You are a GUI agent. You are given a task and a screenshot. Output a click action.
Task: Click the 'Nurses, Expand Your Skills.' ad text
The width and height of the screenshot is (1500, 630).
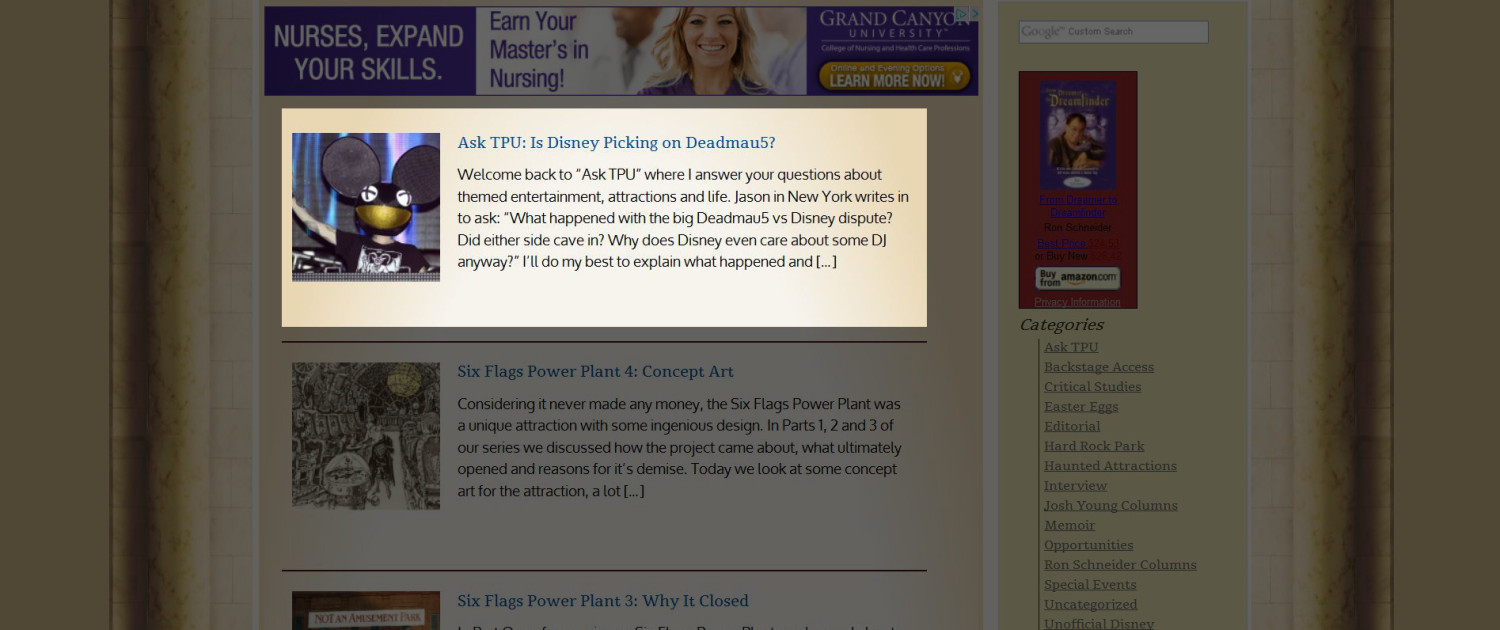368,52
